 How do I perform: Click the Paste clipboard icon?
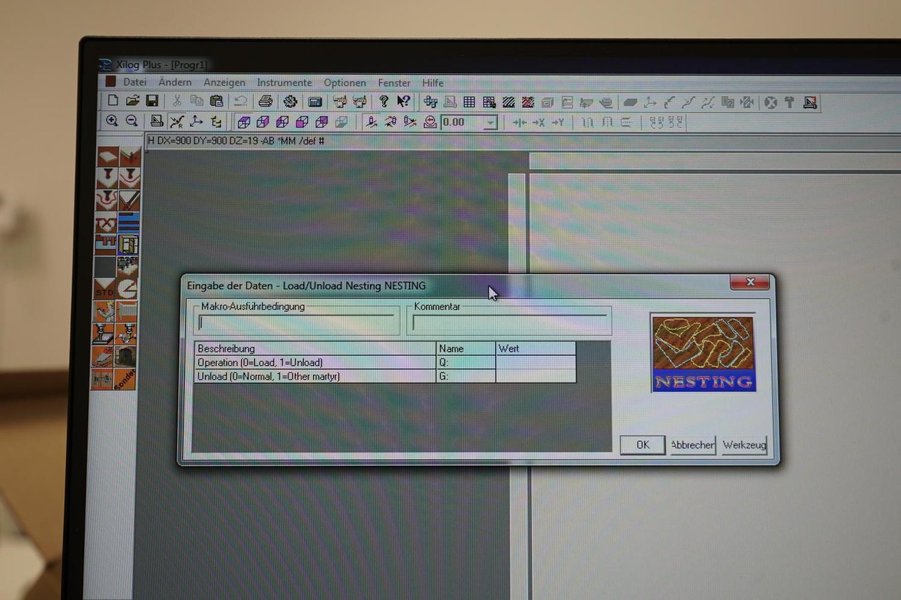click(216, 101)
